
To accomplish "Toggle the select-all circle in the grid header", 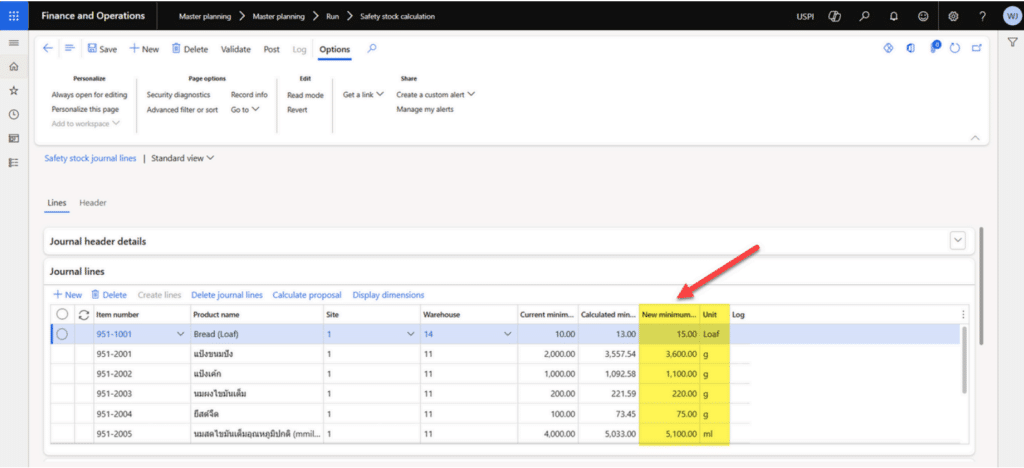I will pyautogui.click(x=62, y=315).
